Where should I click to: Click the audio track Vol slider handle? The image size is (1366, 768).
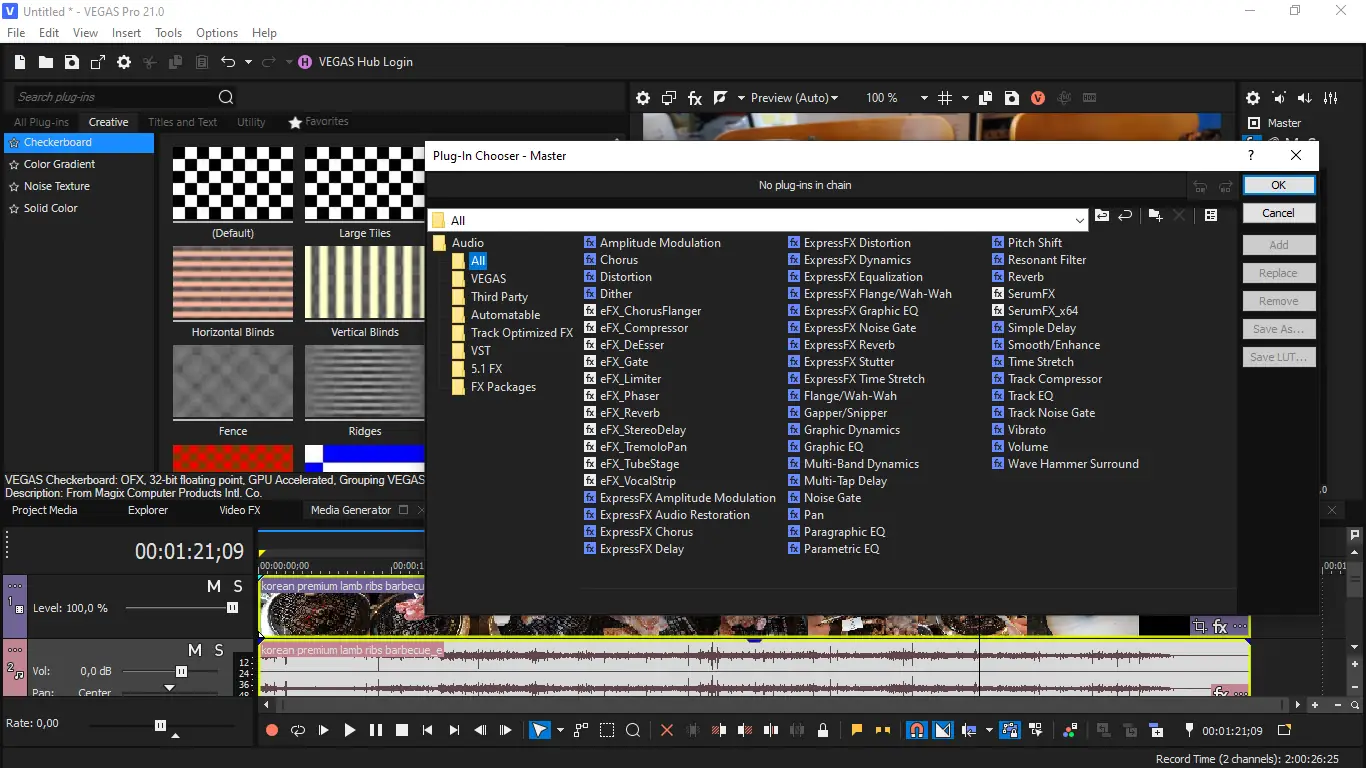click(181, 672)
